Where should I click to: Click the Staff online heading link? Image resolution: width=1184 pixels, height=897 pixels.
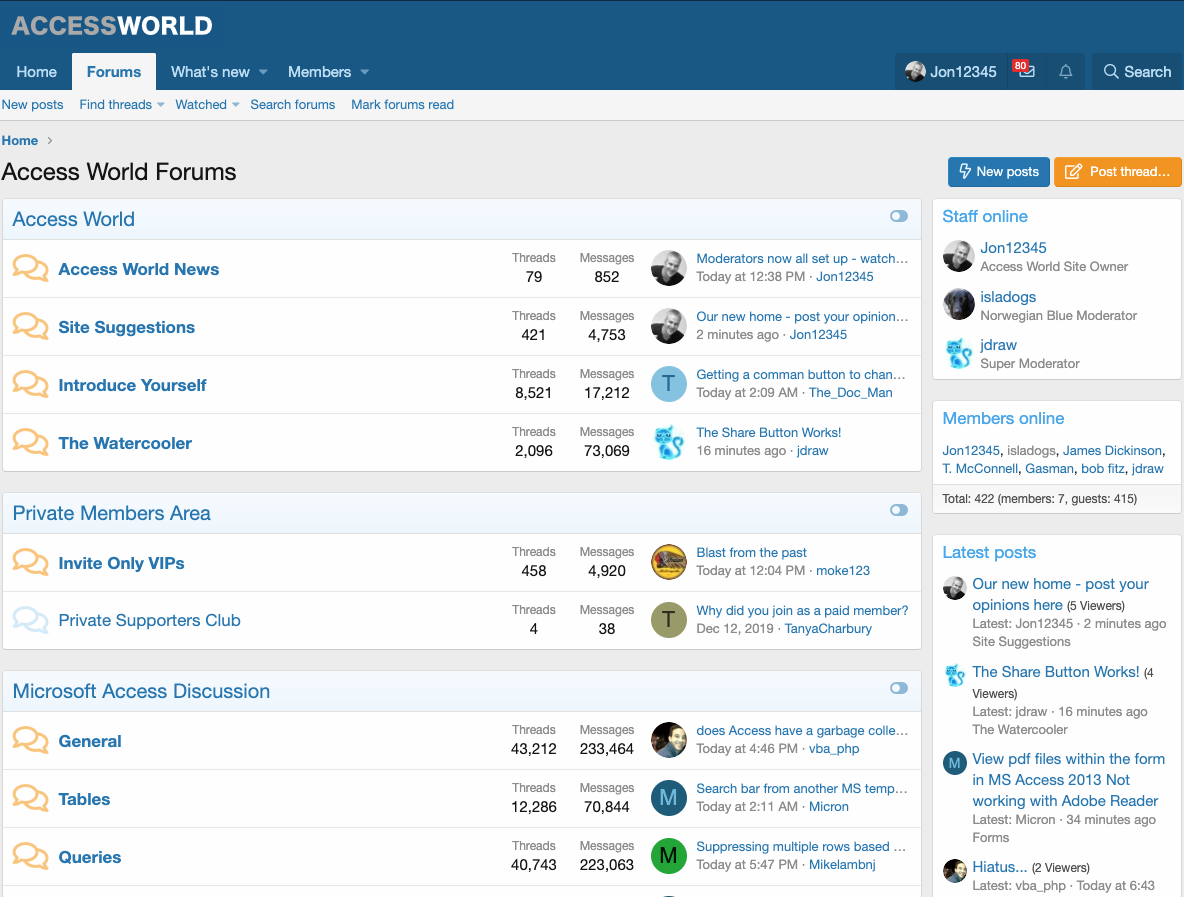click(x=985, y=216)
